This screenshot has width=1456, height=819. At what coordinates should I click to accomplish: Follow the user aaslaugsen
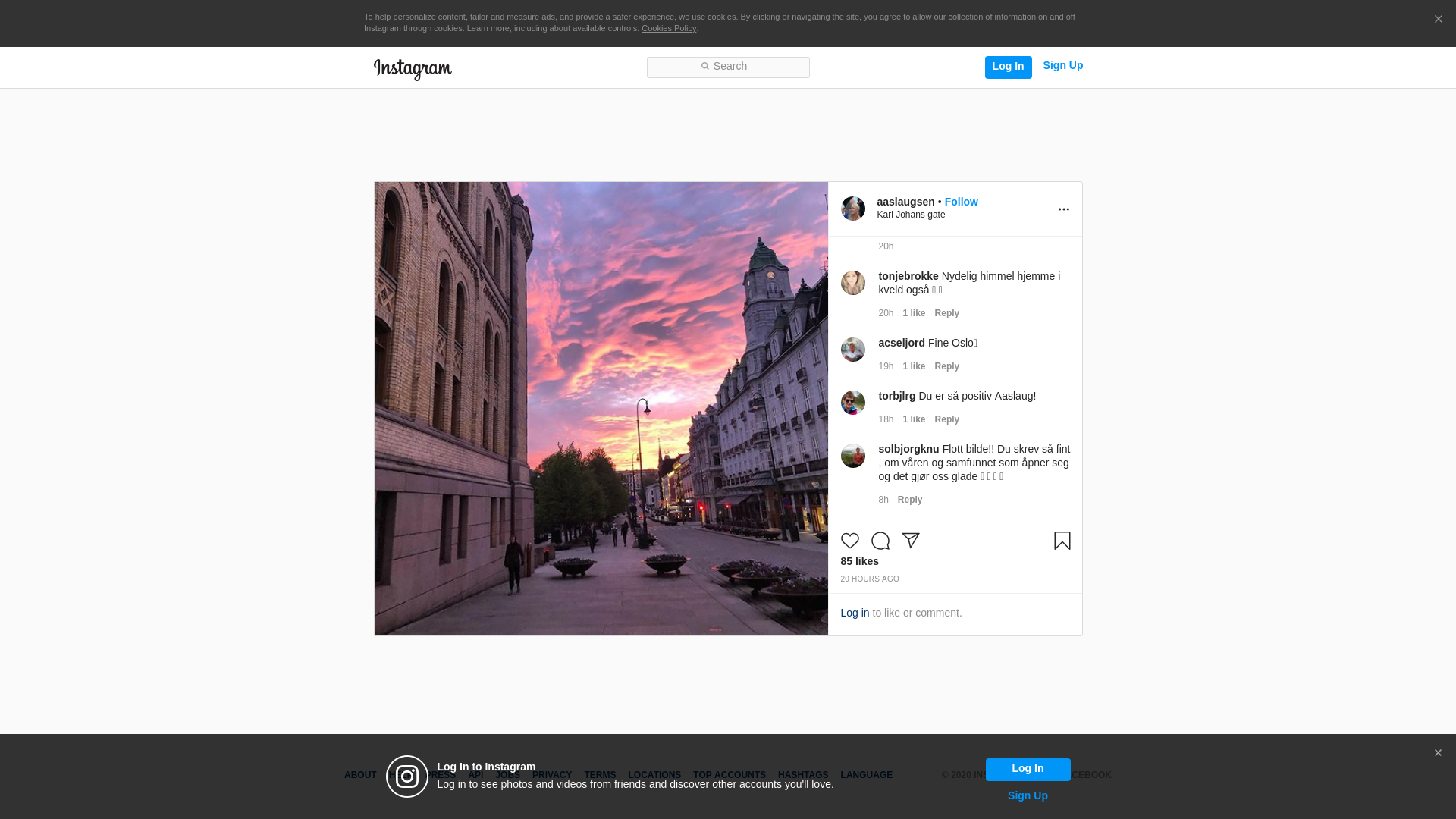961,202
